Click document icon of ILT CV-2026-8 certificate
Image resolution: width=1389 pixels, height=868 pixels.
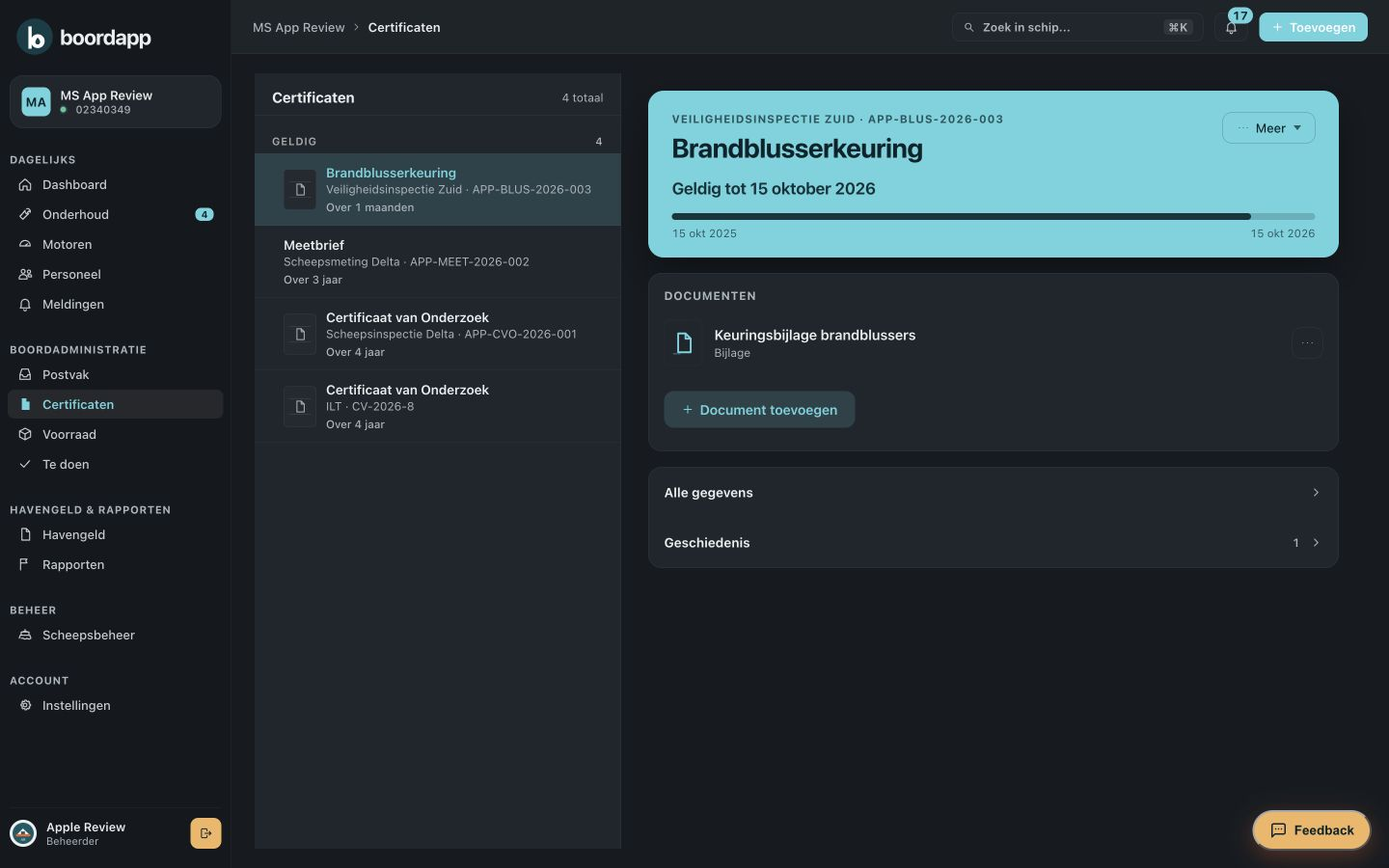[300, 407]
